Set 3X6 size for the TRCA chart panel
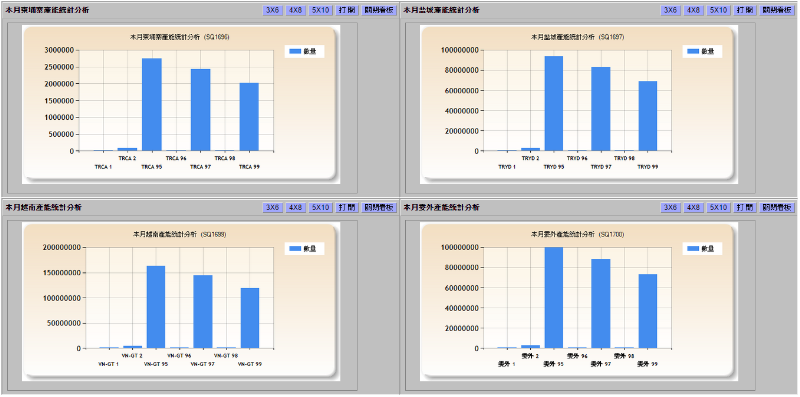Screen dimensions: 800x397 click(x=272, y=10)
